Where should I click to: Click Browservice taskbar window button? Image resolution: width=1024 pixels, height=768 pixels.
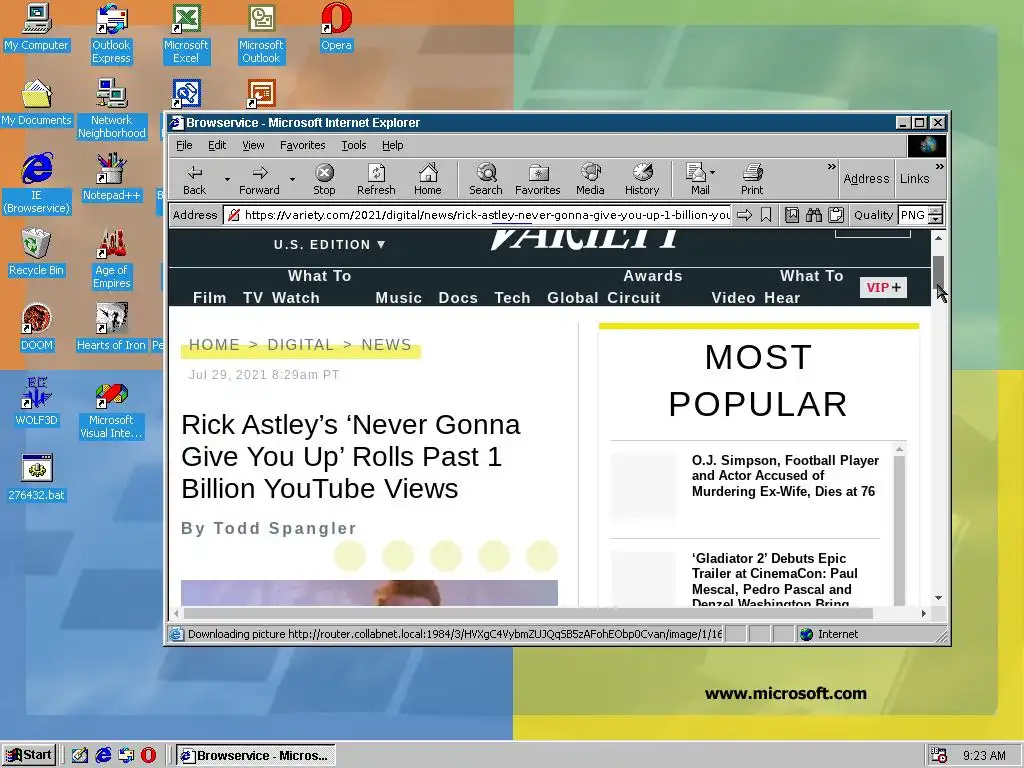[256, 755]
